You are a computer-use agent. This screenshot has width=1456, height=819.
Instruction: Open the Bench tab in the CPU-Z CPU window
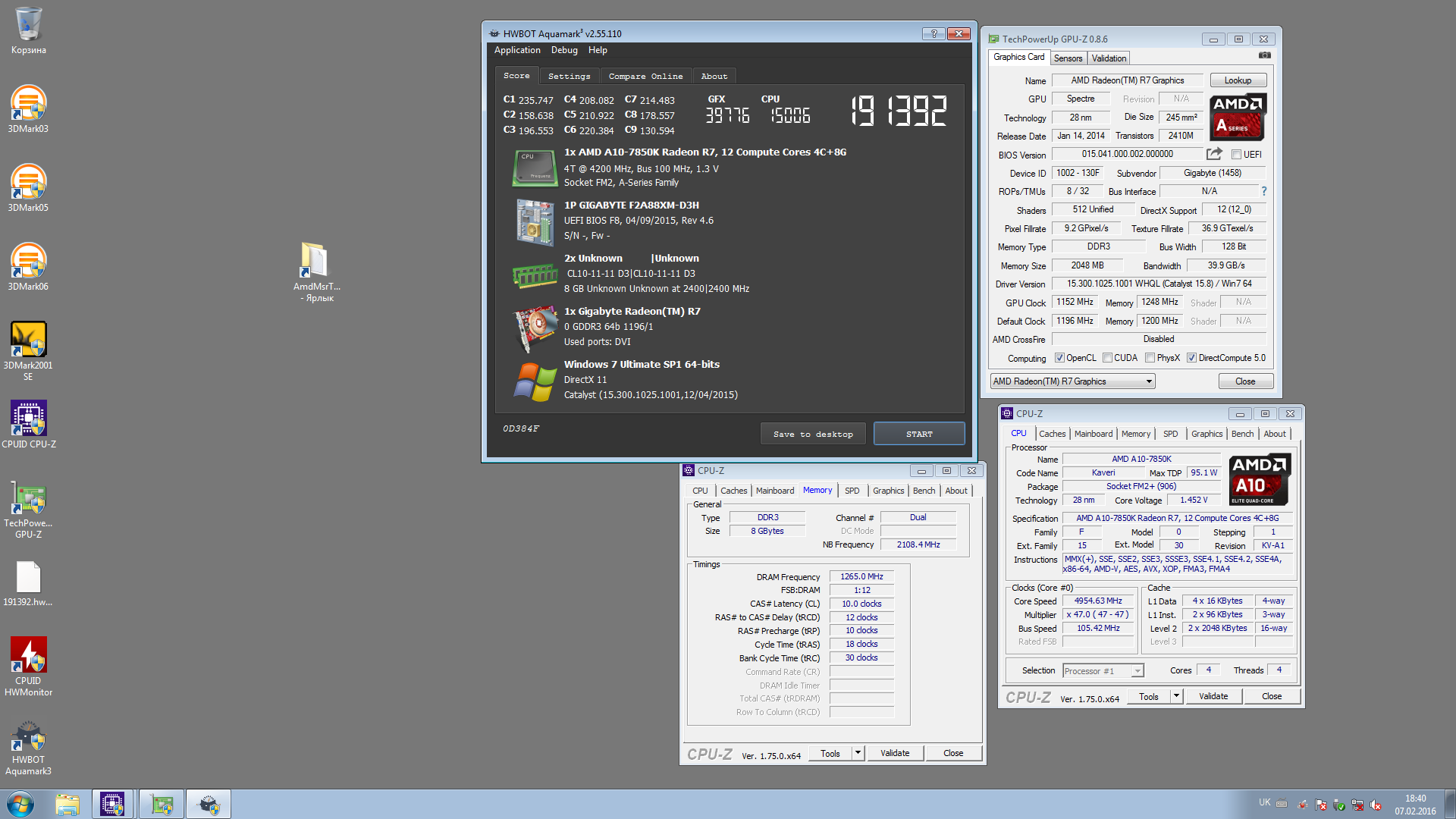[1242, 434]
